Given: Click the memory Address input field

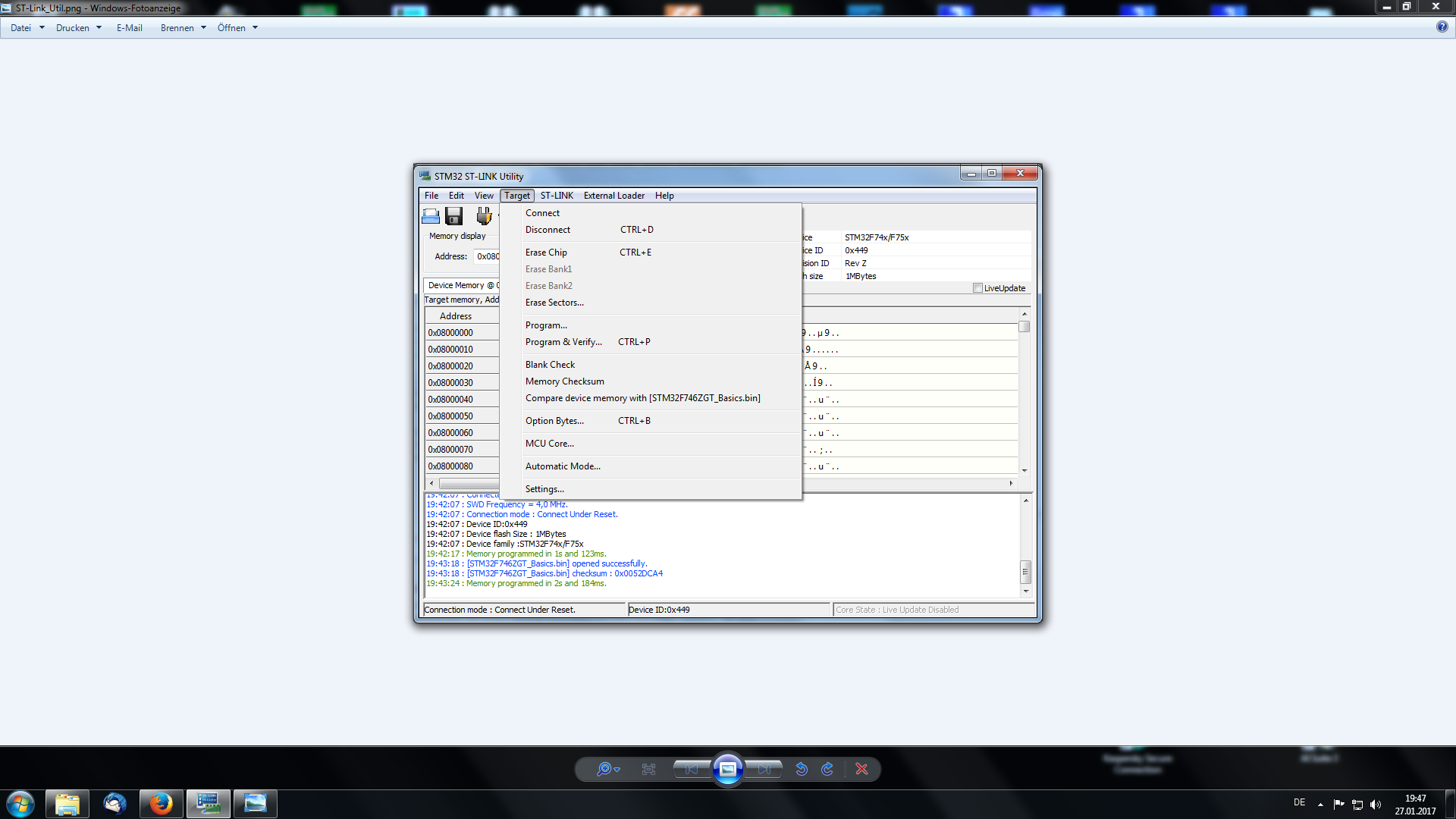Looking at the screenshot, I should (486, 256).
